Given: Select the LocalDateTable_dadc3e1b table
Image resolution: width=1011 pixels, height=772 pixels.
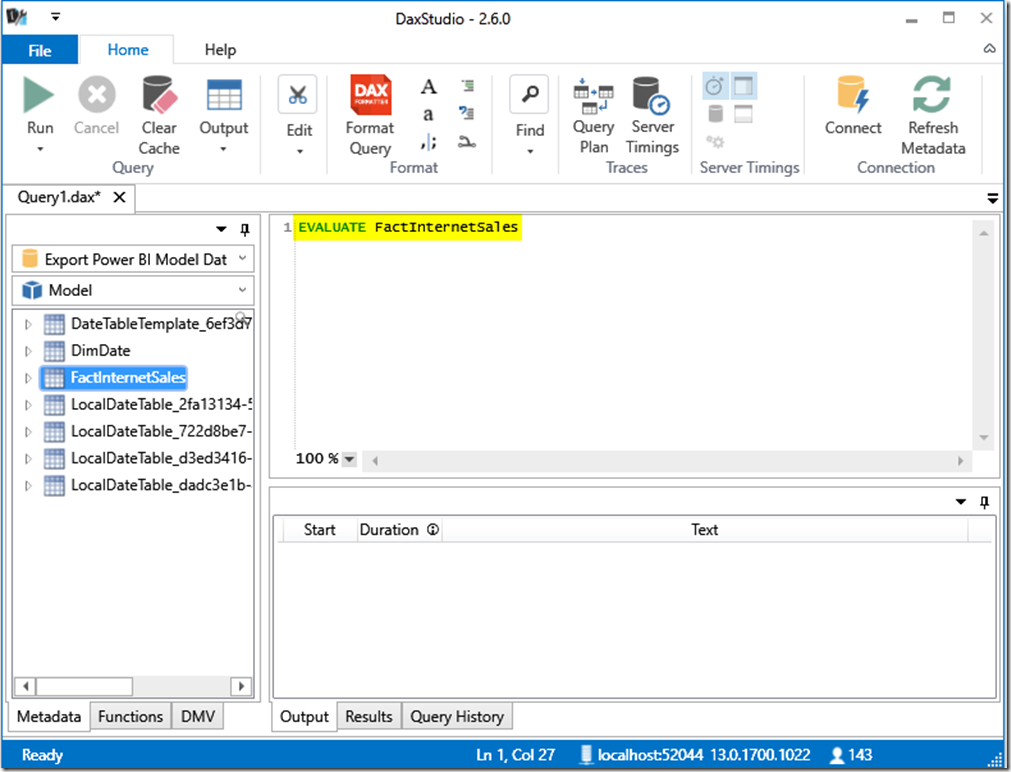Looking at the screenshot, I should click(x=161, y=485).
